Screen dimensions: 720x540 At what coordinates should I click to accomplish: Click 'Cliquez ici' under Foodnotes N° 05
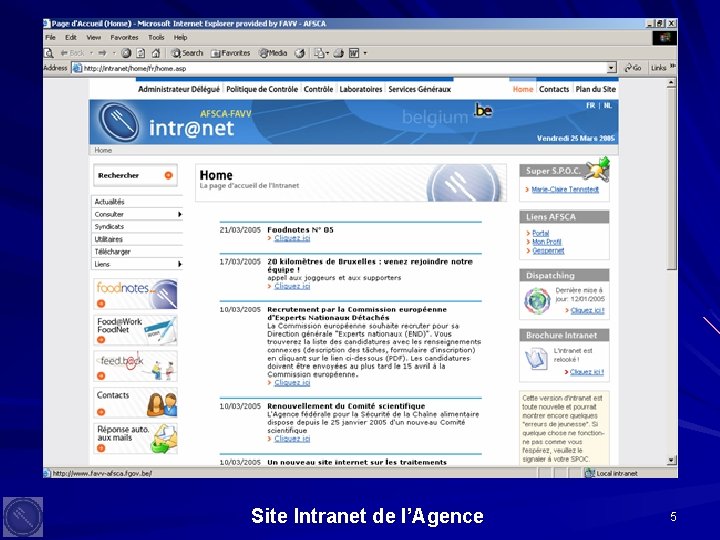[292, 238]
